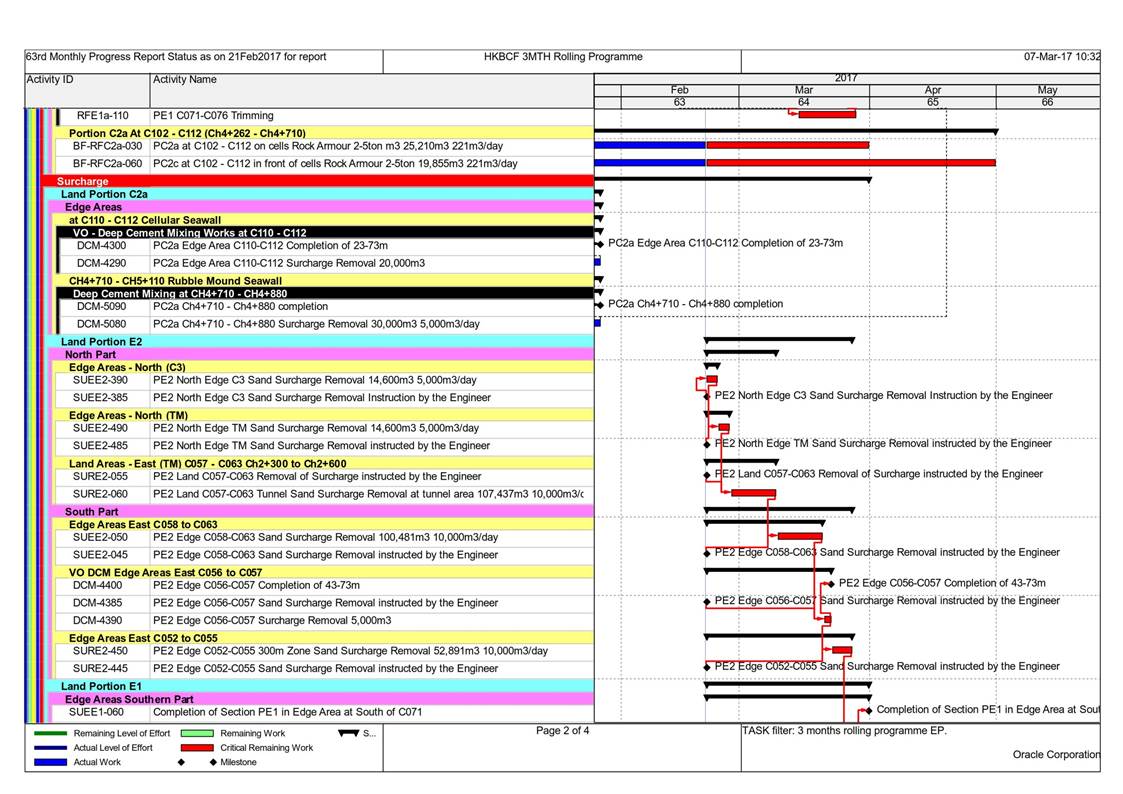
Task: Select the Land Portion C2a group band
Action: click(320, 194)
